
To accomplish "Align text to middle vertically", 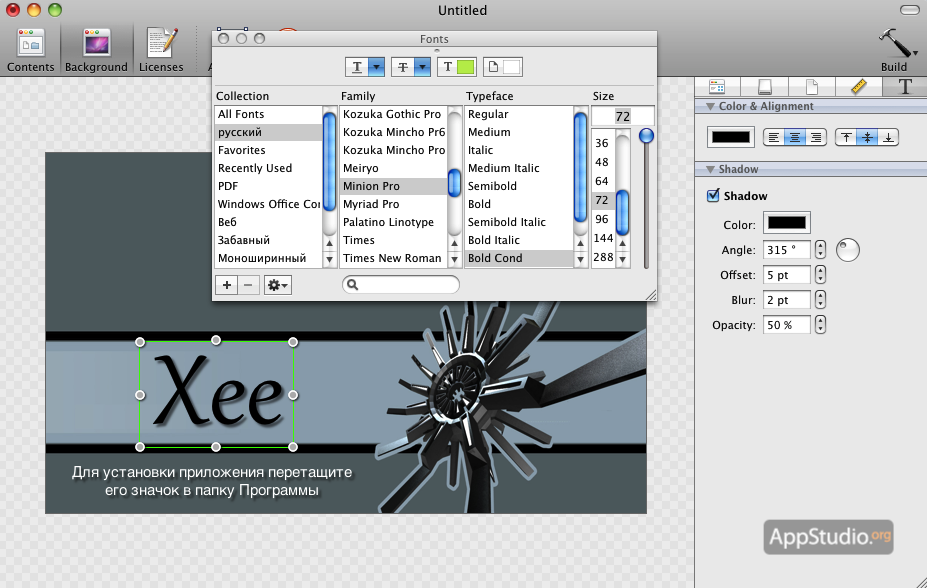I will click(x=867, y=138).
